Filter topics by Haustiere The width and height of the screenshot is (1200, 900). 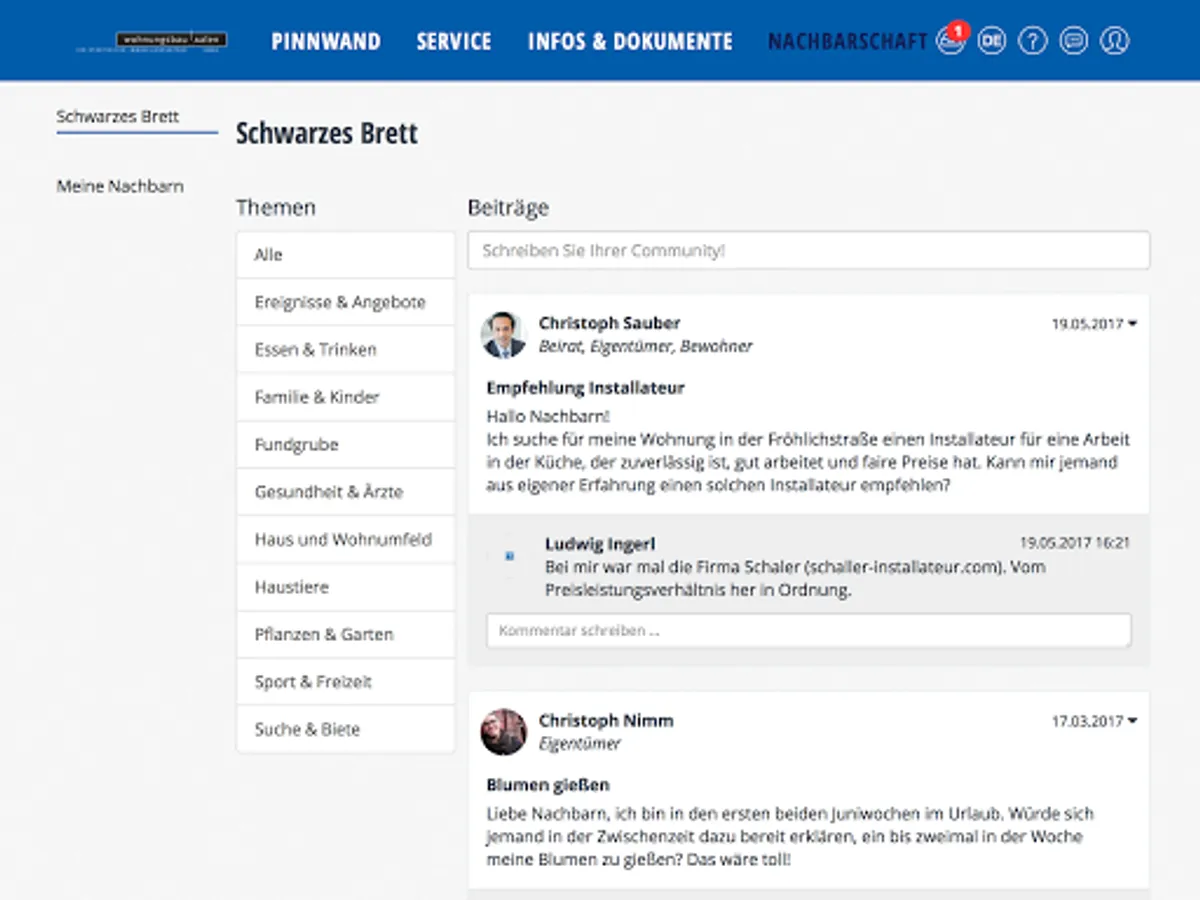[346, 587]
